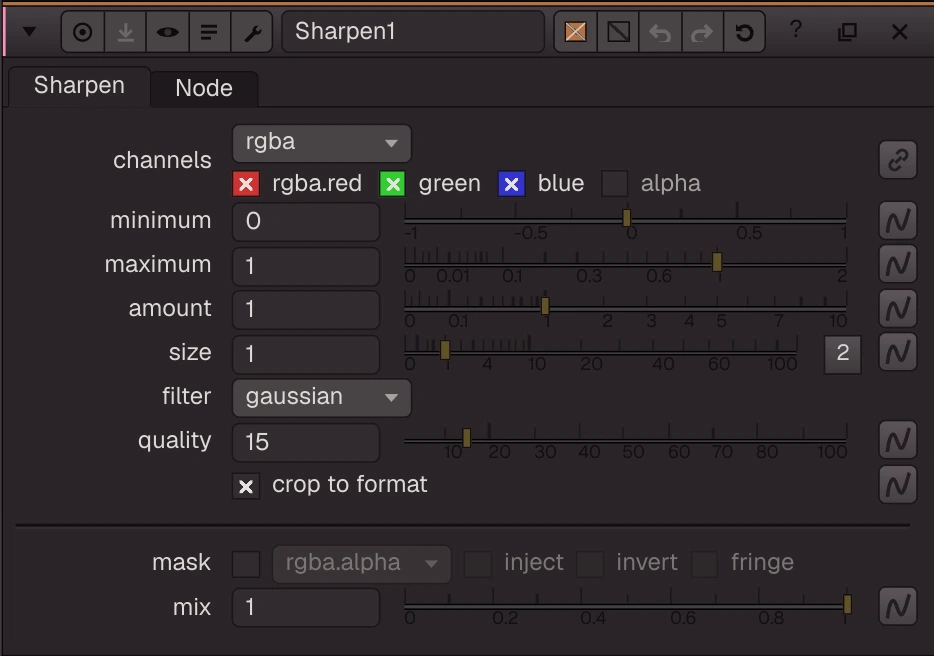The width and height of the screenshot is (934, 656).
Task: Open animation menu for maximum
Action: pyautogui.click(x=898, y=265)
